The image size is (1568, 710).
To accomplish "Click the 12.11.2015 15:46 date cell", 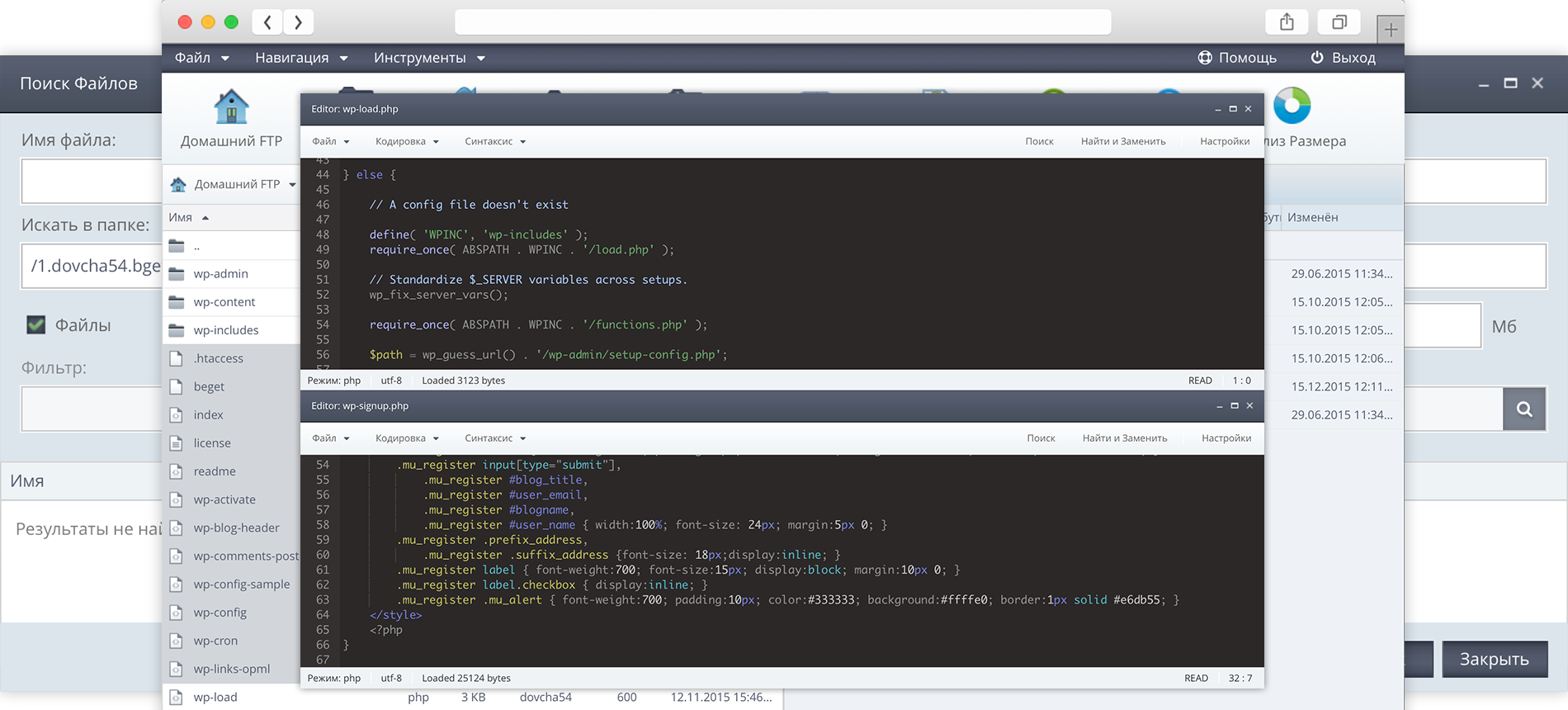I will tap(720, 698).
